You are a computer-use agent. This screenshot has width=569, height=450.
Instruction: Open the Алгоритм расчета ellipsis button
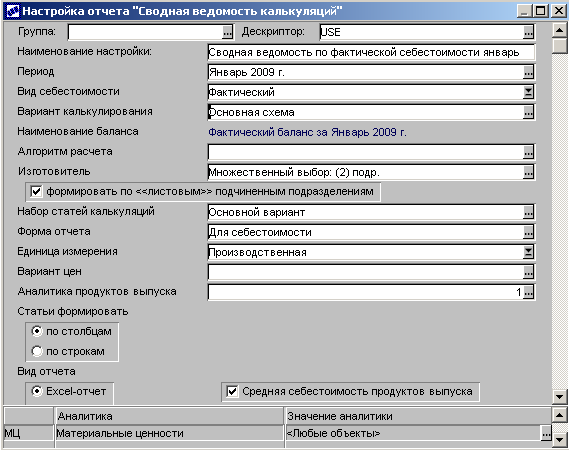(x=528, y=152)
